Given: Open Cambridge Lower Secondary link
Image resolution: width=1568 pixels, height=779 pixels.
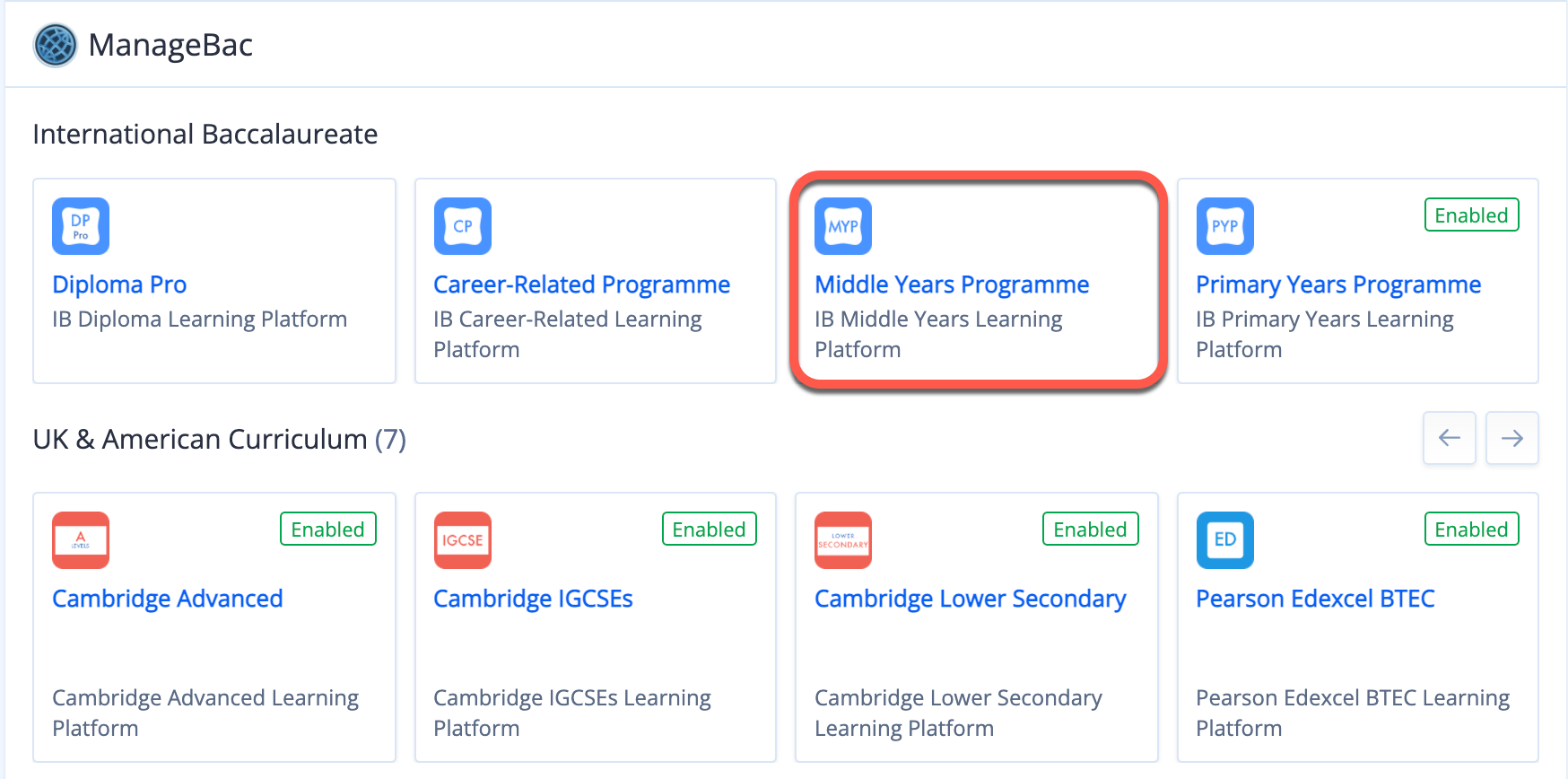Looking at the screenshot, I should pyautogui.click(x=971, y=599).
